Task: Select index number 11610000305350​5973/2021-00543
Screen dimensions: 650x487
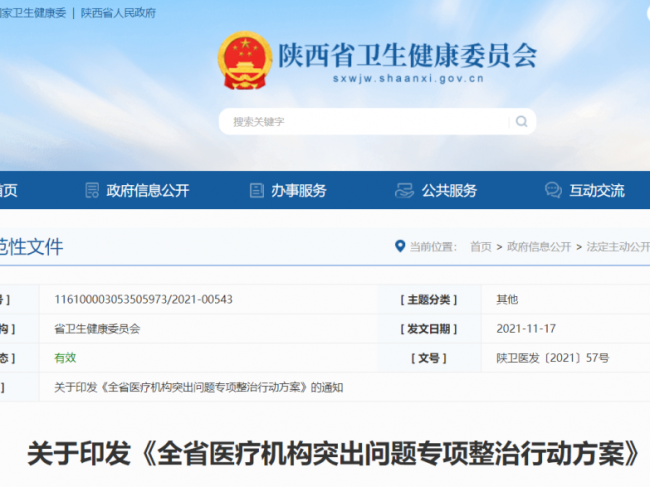Action: 143,299
